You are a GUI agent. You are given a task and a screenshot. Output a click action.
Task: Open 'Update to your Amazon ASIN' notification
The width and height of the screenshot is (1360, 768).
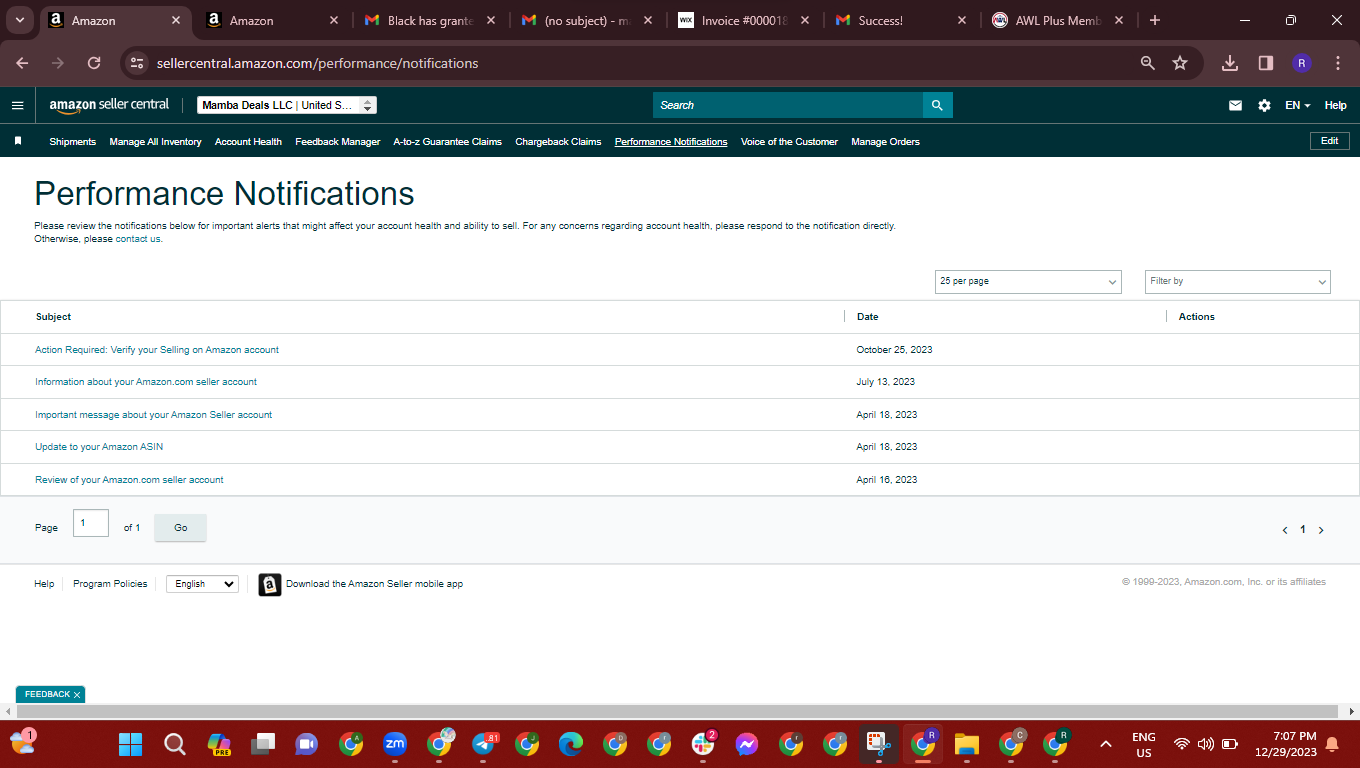(x=99, y=447)
